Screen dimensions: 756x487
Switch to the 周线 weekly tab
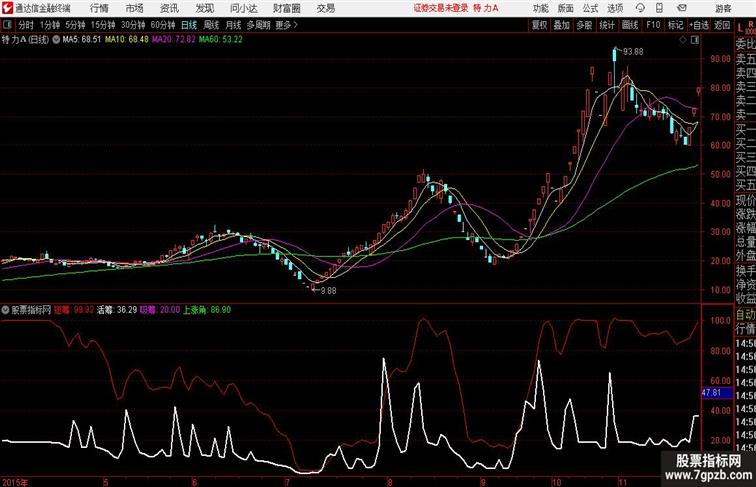click(x=211, y=25)
